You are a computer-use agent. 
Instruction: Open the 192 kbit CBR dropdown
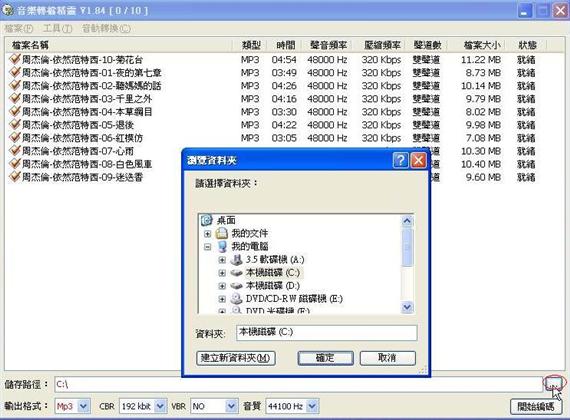click(160, 406)
